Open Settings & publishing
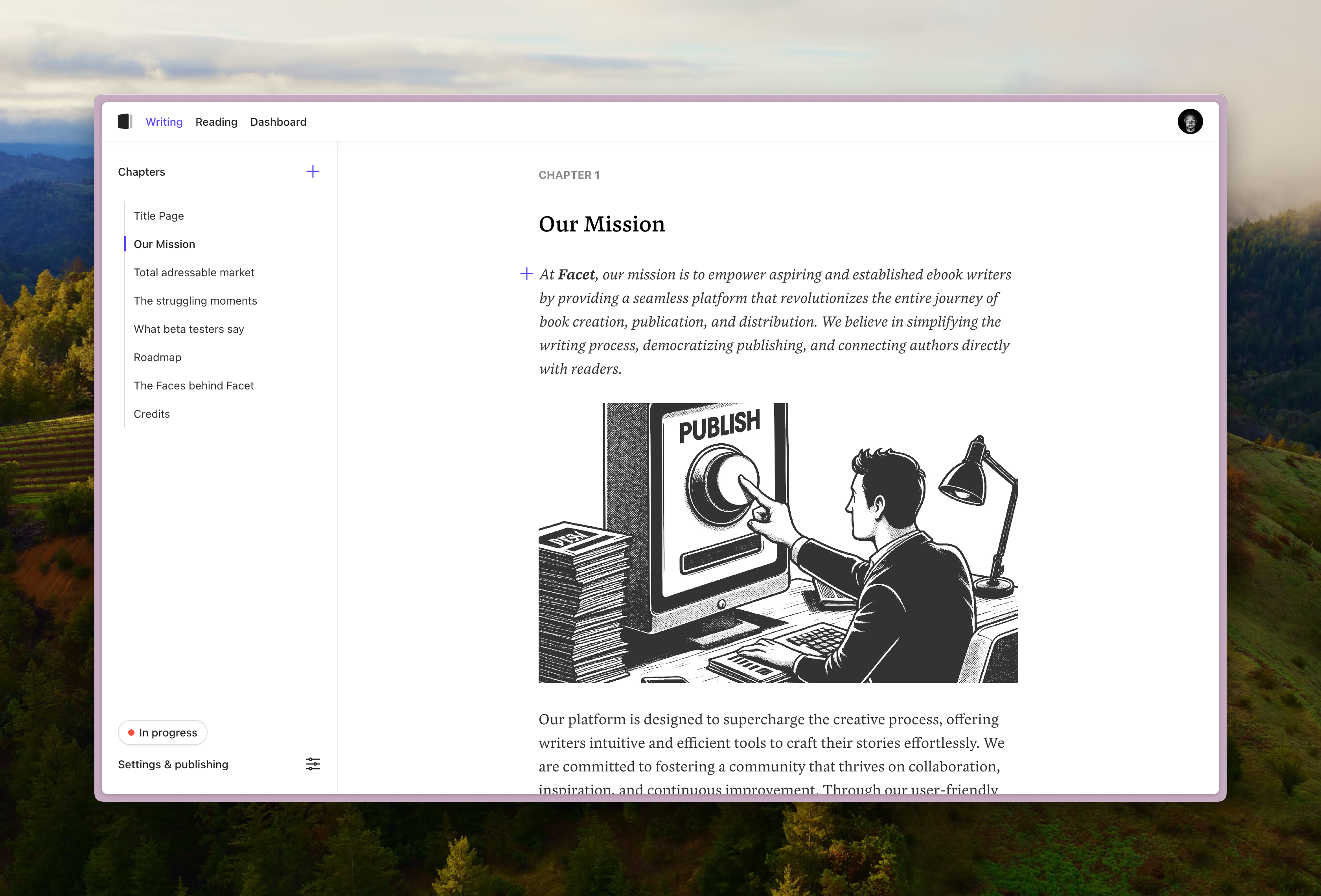Screen dimensions: 1321x896 [173, 764]
